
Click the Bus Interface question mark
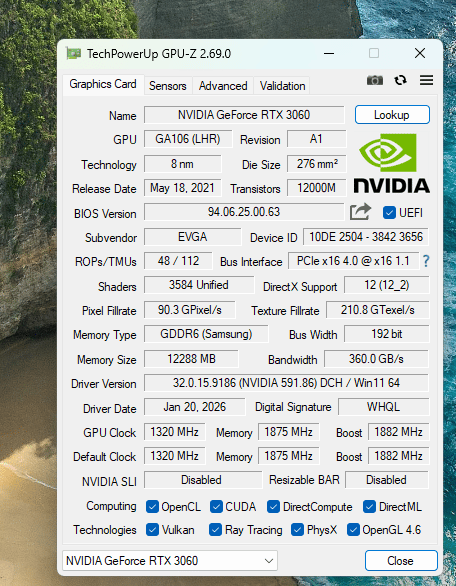click(x=426, y=261)
